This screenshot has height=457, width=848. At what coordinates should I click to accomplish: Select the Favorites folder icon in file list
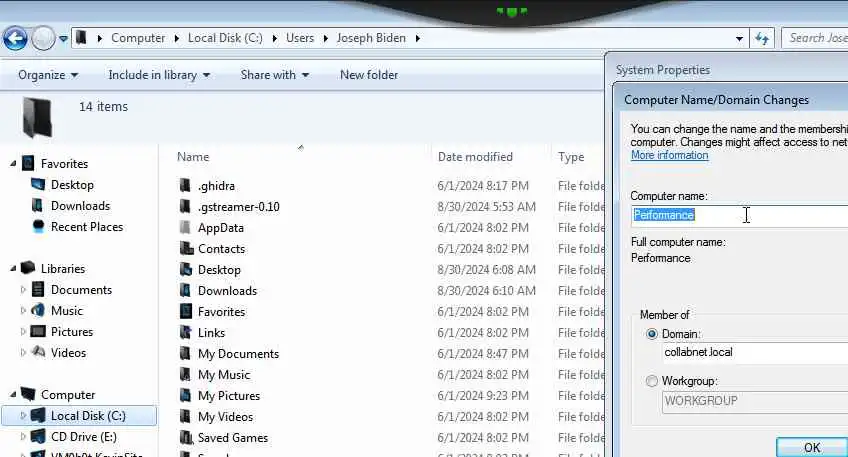(186, 312)
